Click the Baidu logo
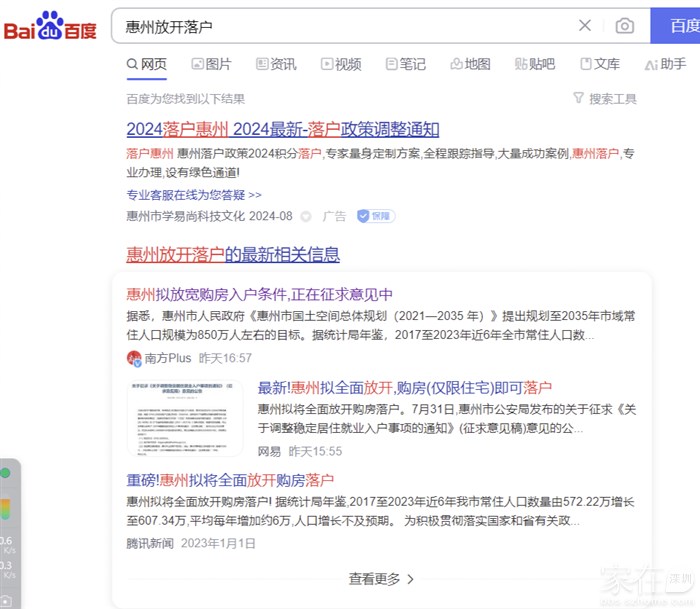Image resolution: width=700 pixels, height=609 pixels. point(50,27)
